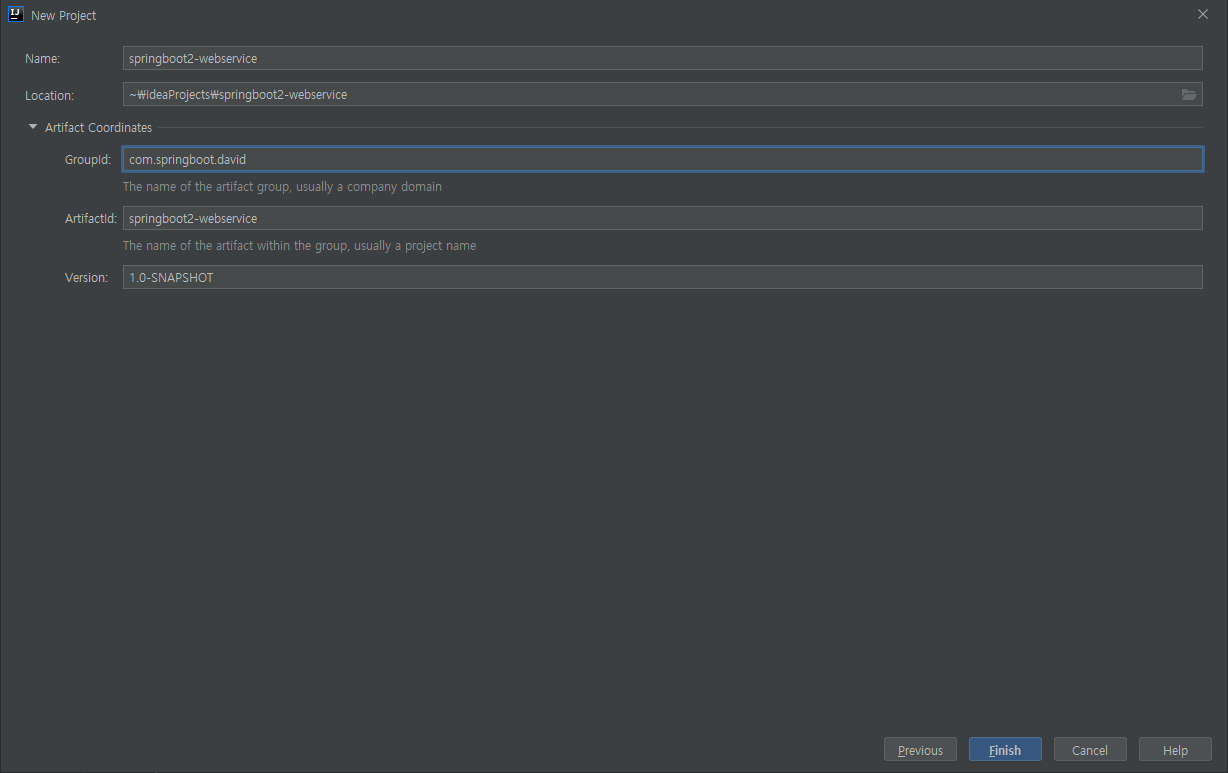Collapse the Artifact Coordinates section
Image resolution: width=1228 pixels, height=773 pixels.
(33, 127)
